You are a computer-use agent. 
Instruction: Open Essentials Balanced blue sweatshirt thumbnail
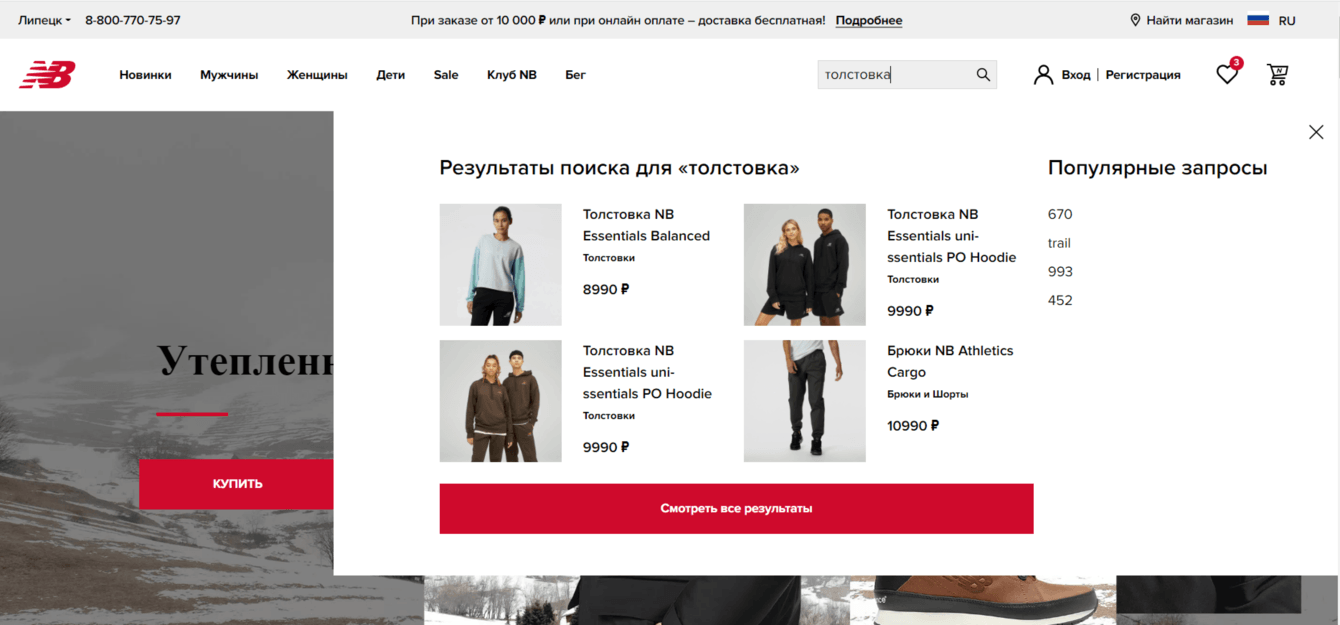[501, 265]
